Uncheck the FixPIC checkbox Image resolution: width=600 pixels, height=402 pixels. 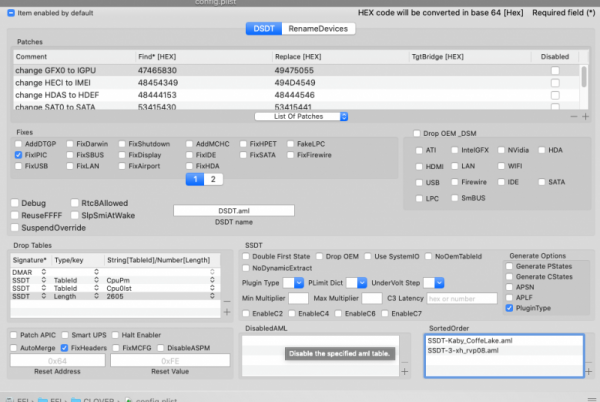[x=19, y=155]
